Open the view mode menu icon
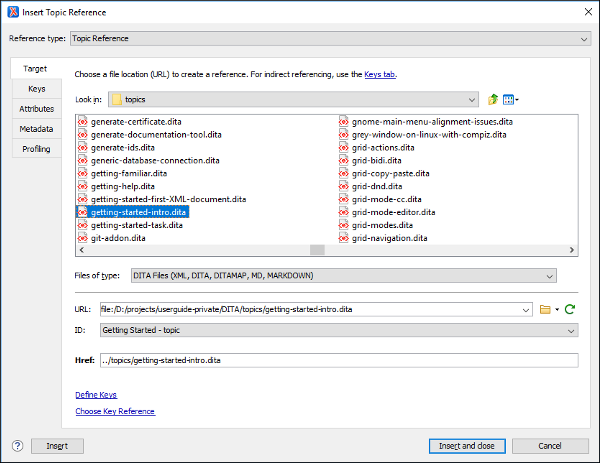Viewport: 600px width, 463px height. pyautogui.click(x=510, y=99)
